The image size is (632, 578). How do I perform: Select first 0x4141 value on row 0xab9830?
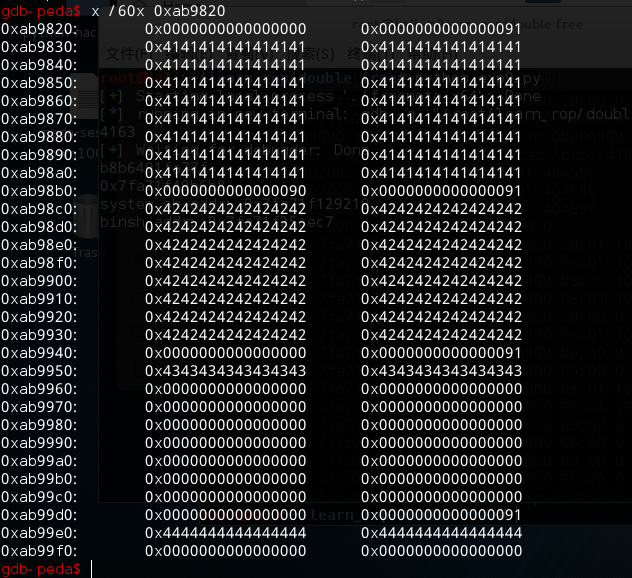(225, 47)
